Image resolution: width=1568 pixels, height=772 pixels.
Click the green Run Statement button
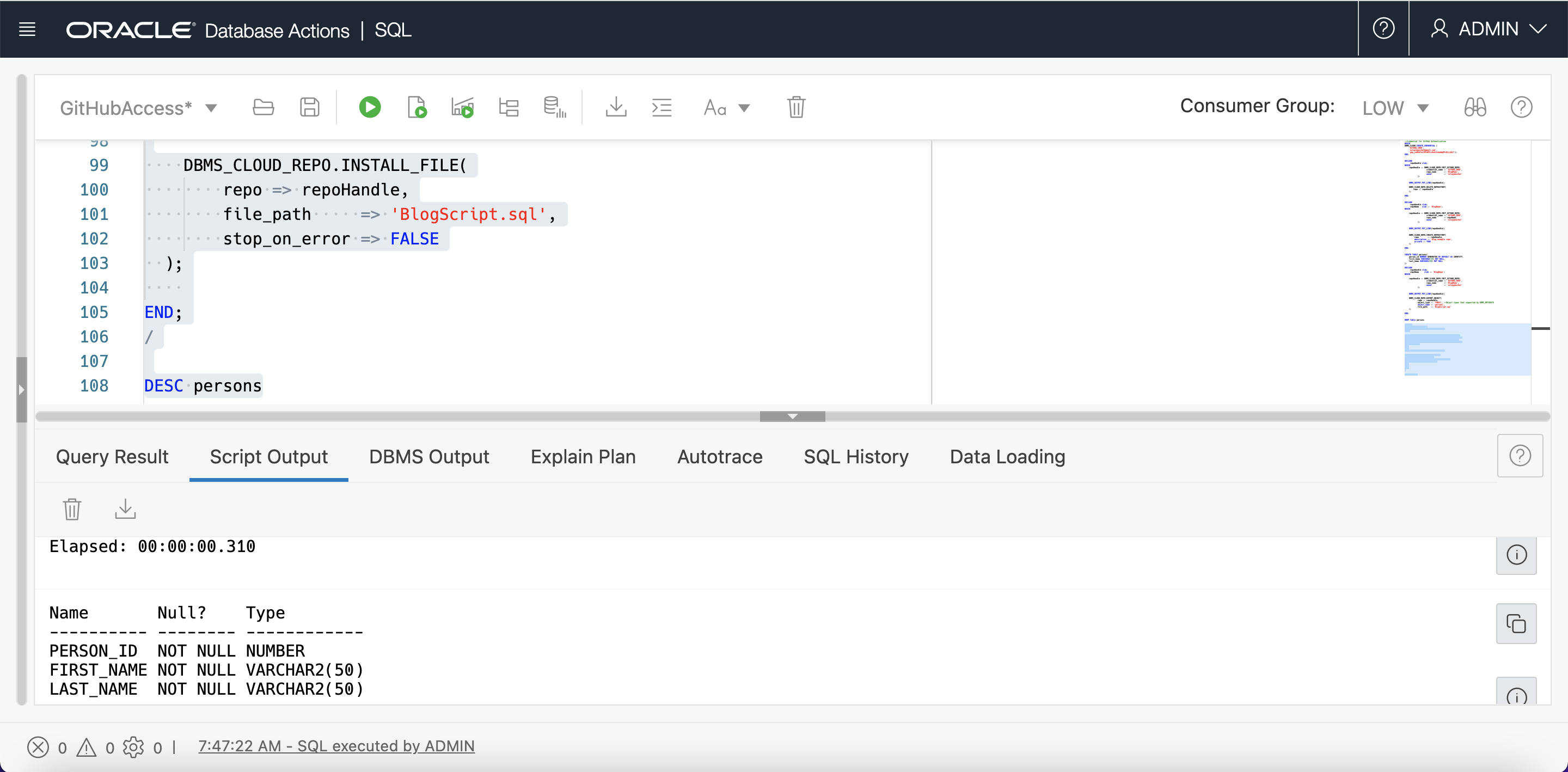[370, 107]
